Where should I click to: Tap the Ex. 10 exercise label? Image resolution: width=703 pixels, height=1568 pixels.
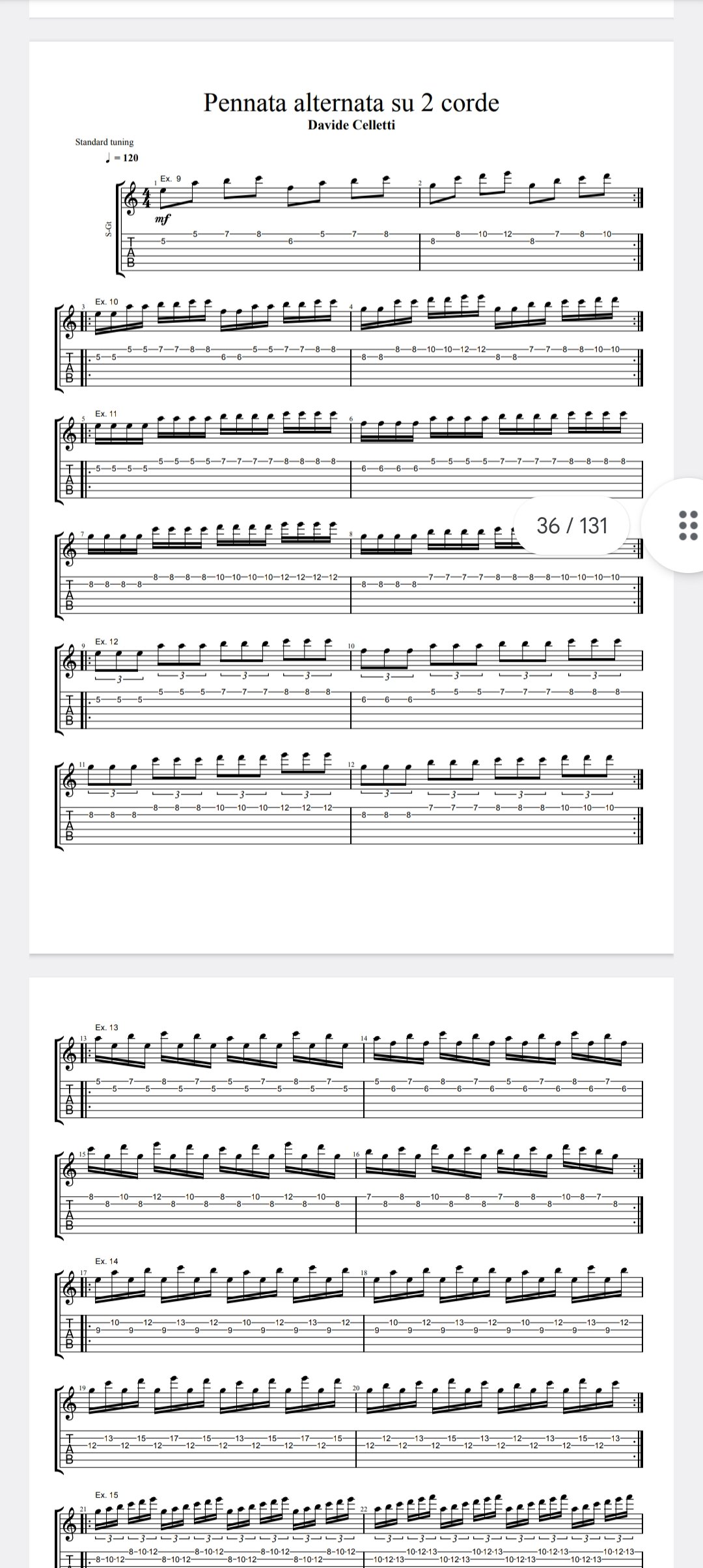pos(107,301)
